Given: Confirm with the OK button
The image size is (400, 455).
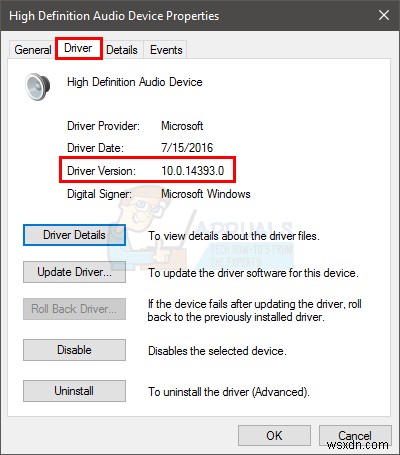Looking at the screenshot, I should [x=274, y=435].
